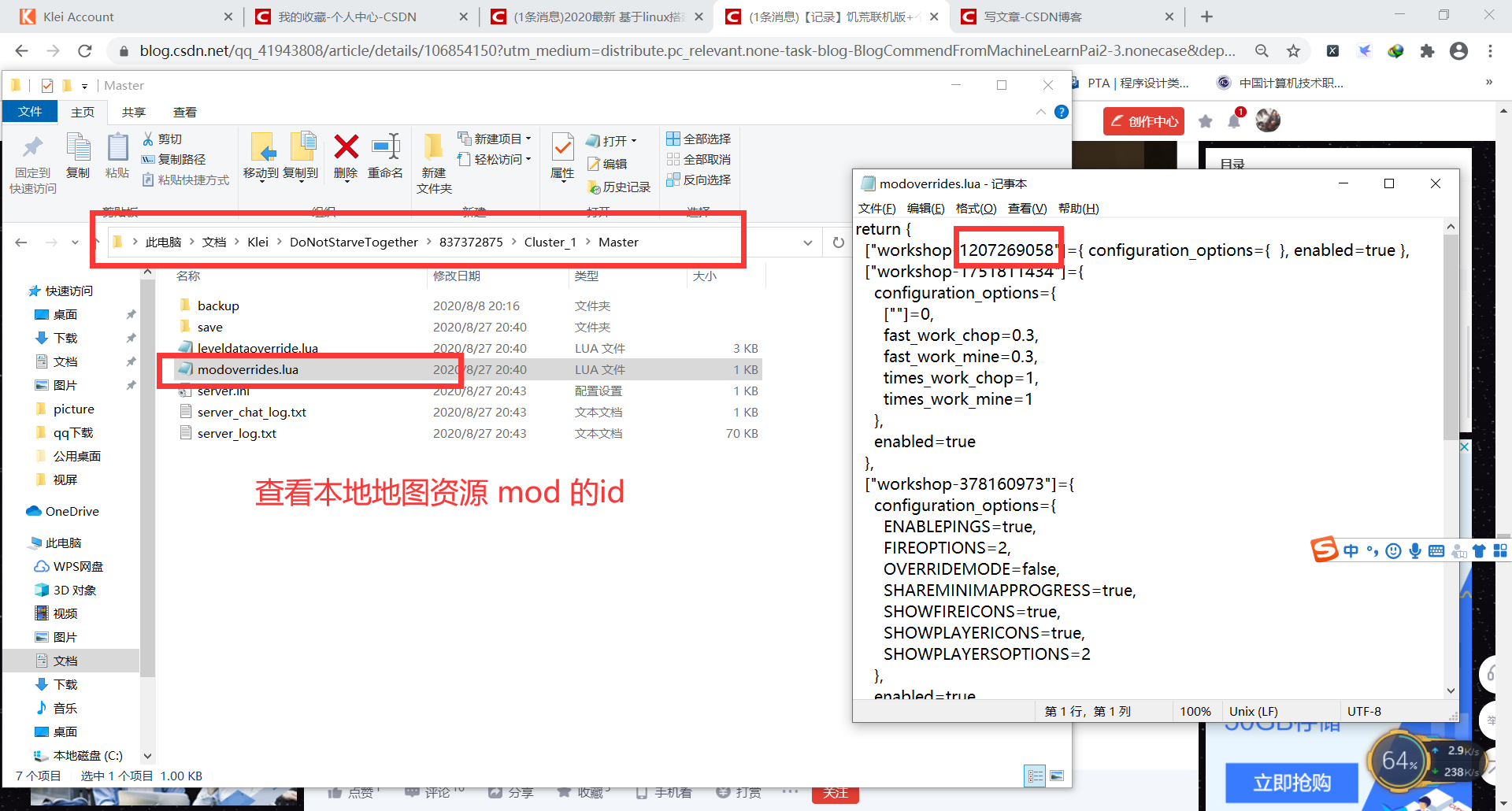Click the red Delete (删除) icon
1512x811 pixels.
346,147
